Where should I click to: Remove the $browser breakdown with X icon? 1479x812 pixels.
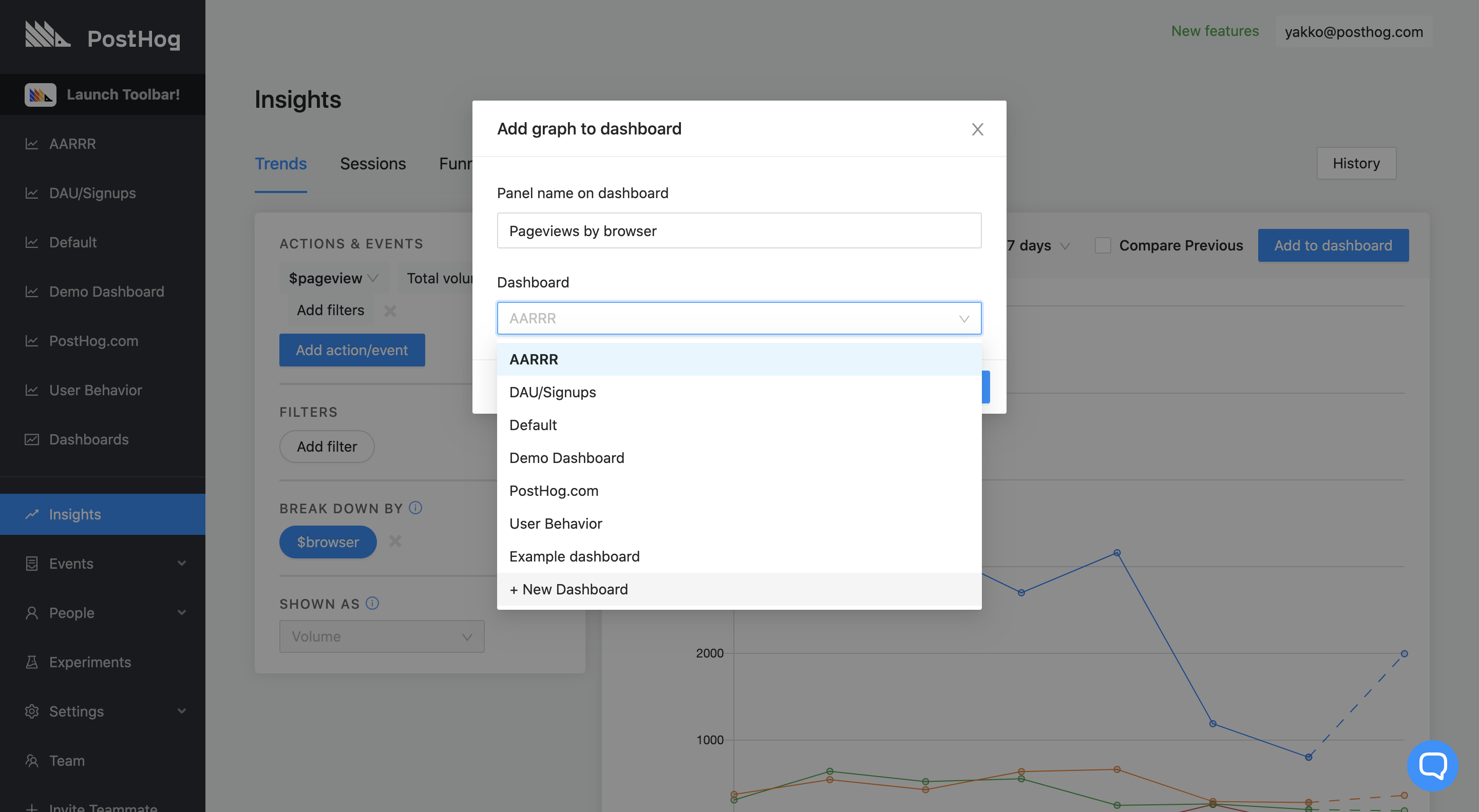click(395, 541)
